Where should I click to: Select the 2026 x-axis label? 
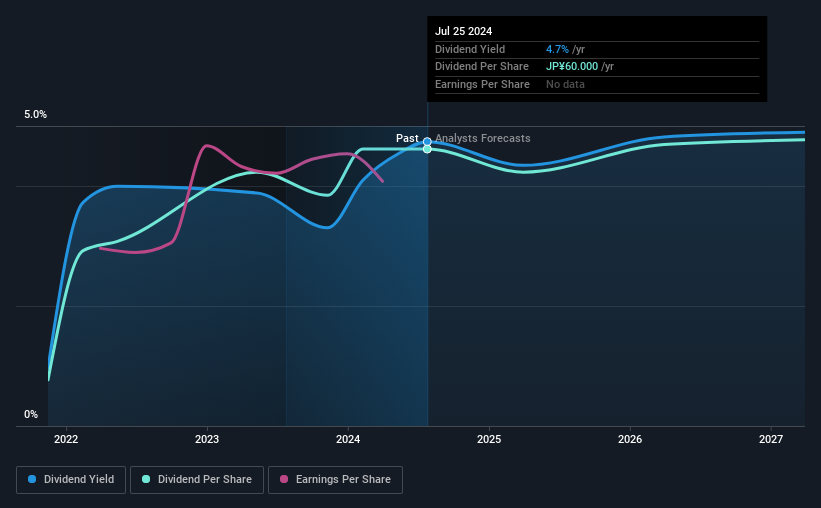(630, 439)
